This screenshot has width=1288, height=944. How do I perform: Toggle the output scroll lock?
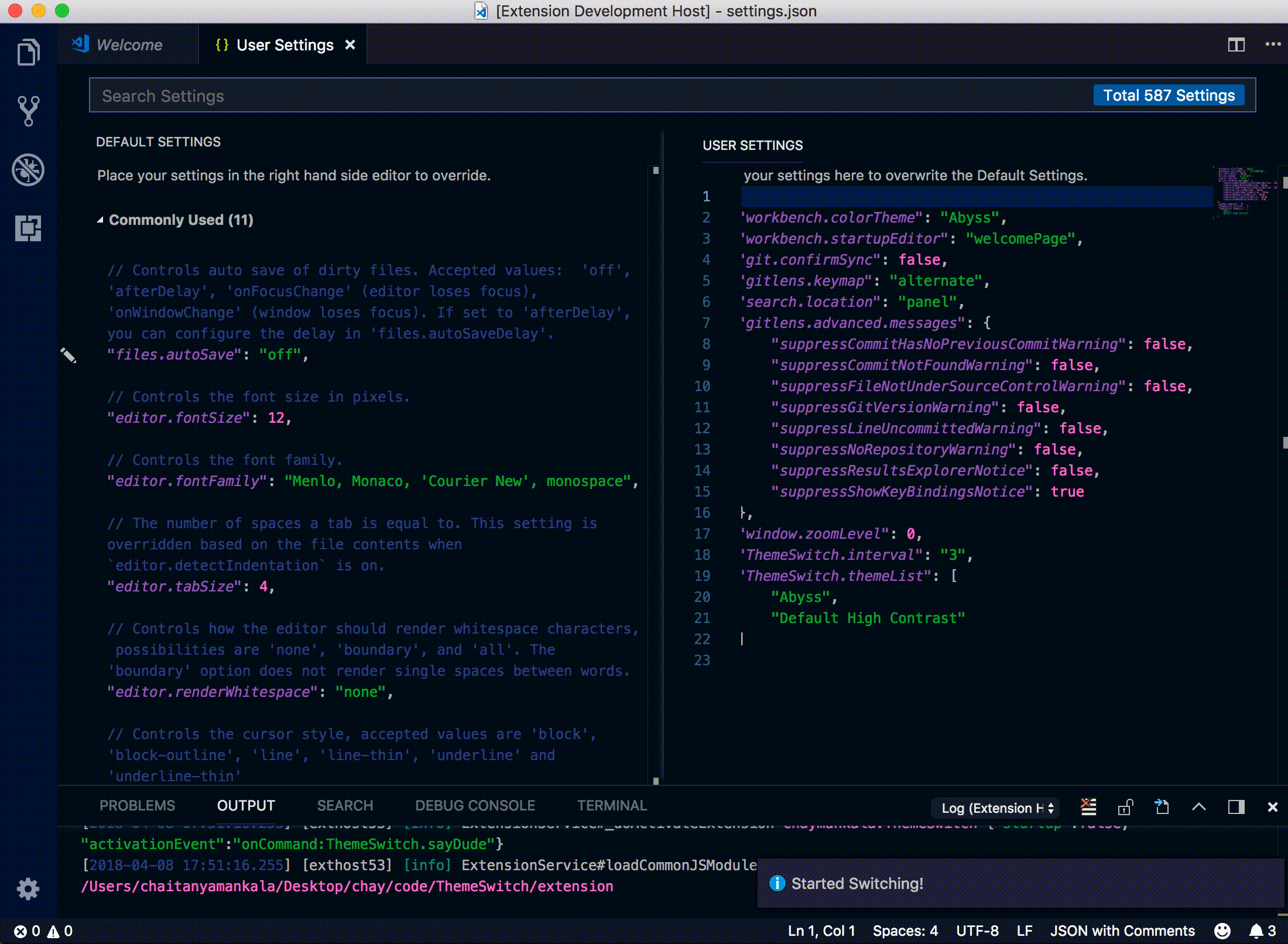click(x=1125, y=808)
